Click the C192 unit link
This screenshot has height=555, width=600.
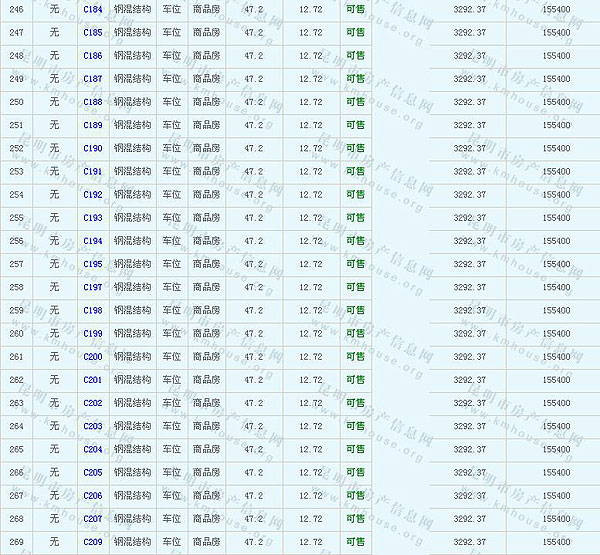coord(92,195)
